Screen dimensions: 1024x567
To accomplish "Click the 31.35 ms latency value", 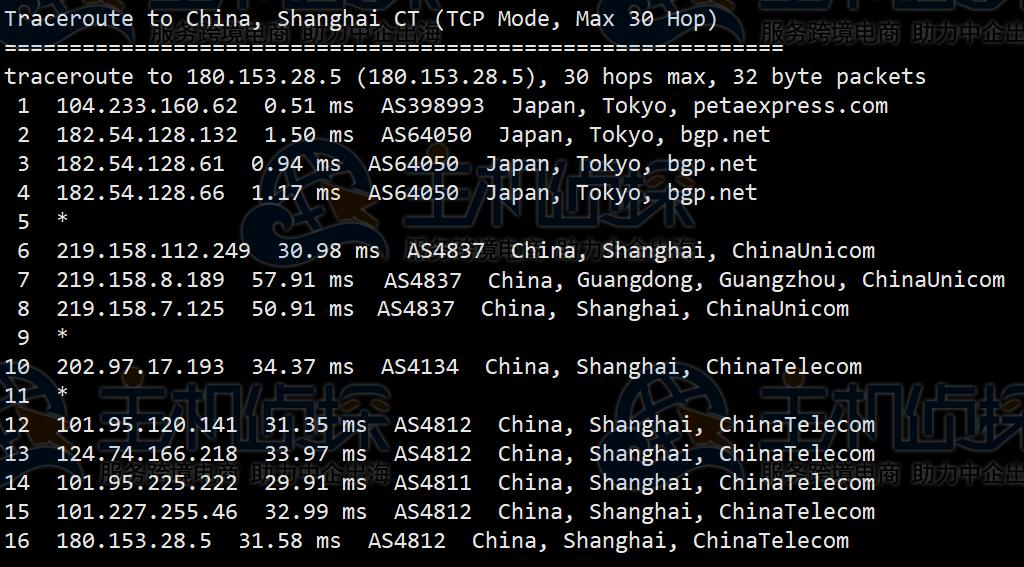I will pos(315,425).
